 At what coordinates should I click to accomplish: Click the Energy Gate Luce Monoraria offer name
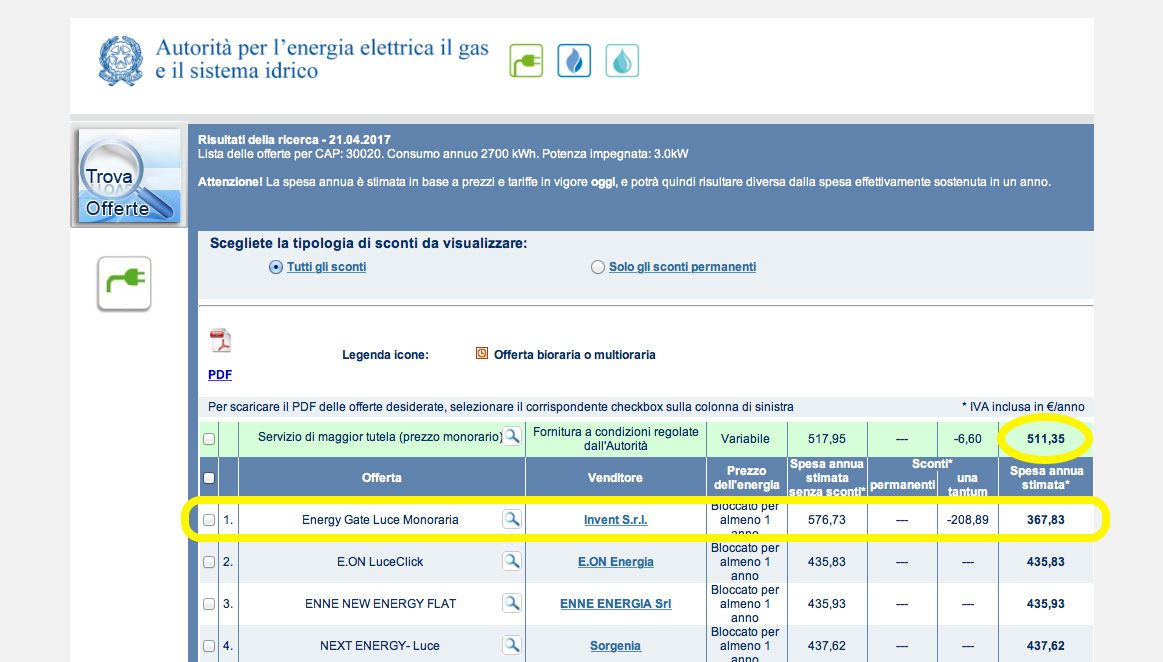(x=380, y=520)
